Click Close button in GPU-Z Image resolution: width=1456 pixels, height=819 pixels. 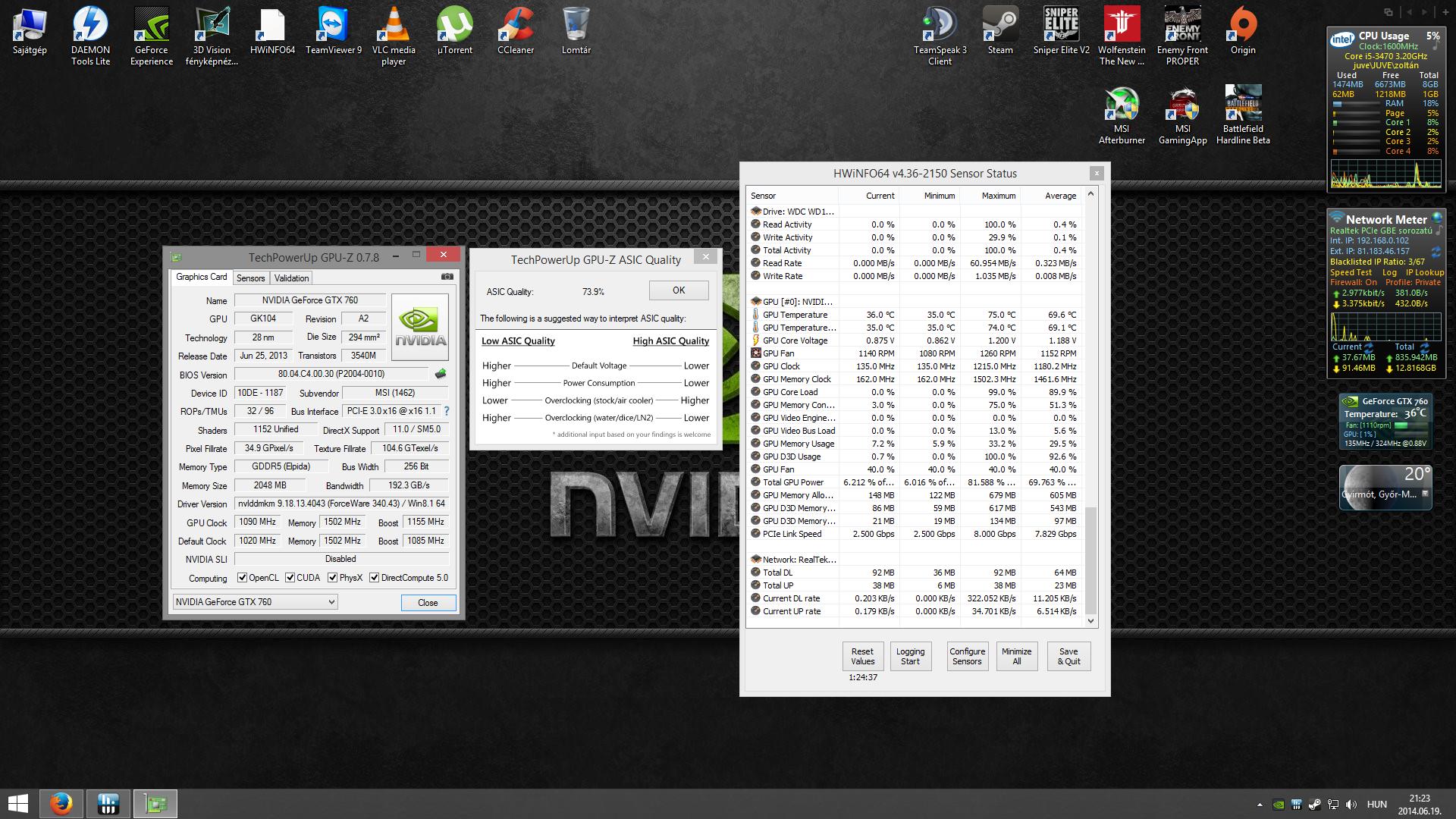tap(428, 603)
